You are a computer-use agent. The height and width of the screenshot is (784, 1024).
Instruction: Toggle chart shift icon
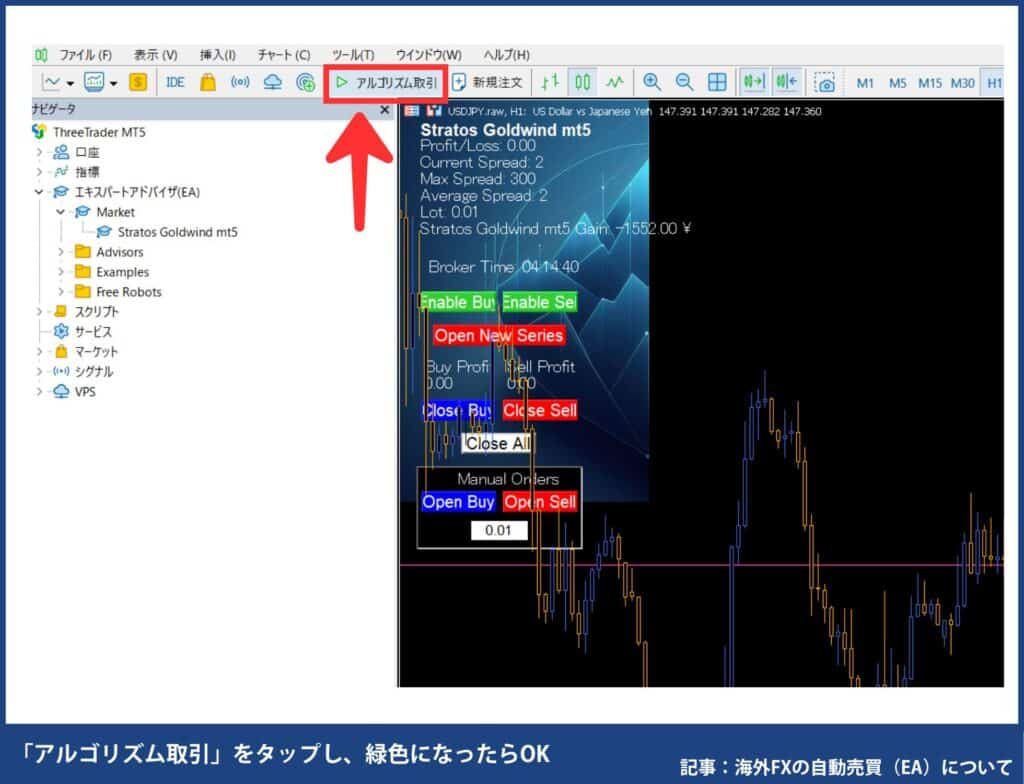pyautogui.click(x=787, y=82)
